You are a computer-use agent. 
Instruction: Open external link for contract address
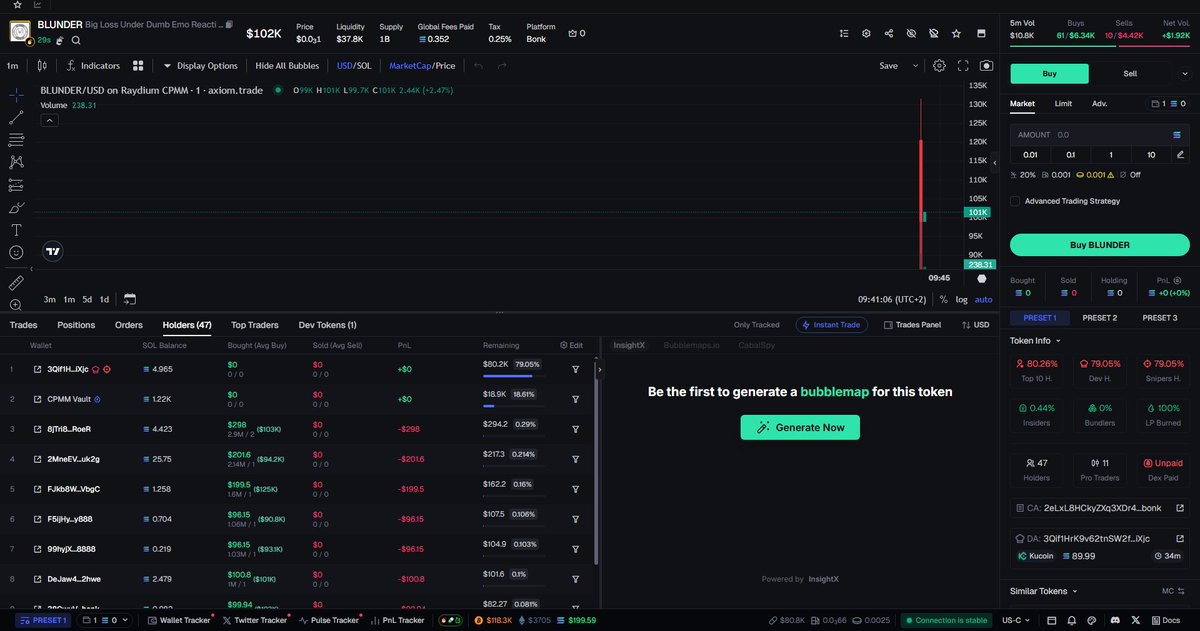(x=1180, y=507)
